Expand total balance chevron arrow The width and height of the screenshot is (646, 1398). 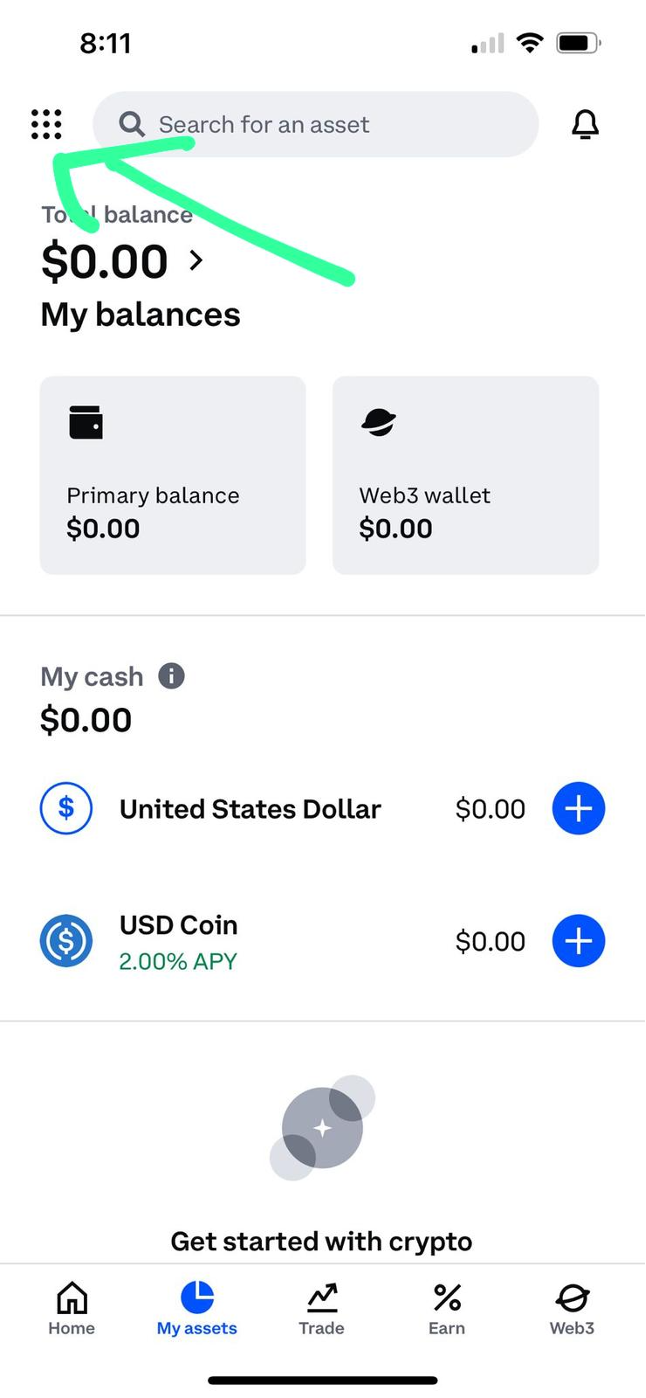(x=196, y=261)
